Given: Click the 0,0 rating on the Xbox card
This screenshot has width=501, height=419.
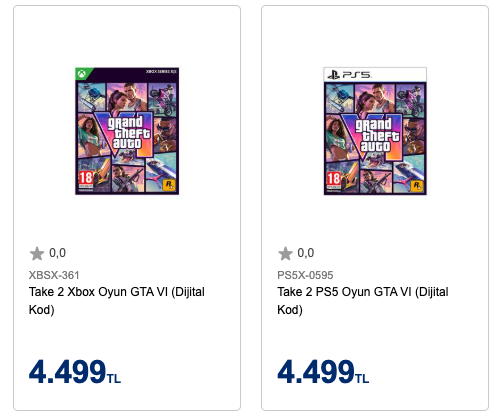Looking at the screenshot, I should [x=57, y=253].
